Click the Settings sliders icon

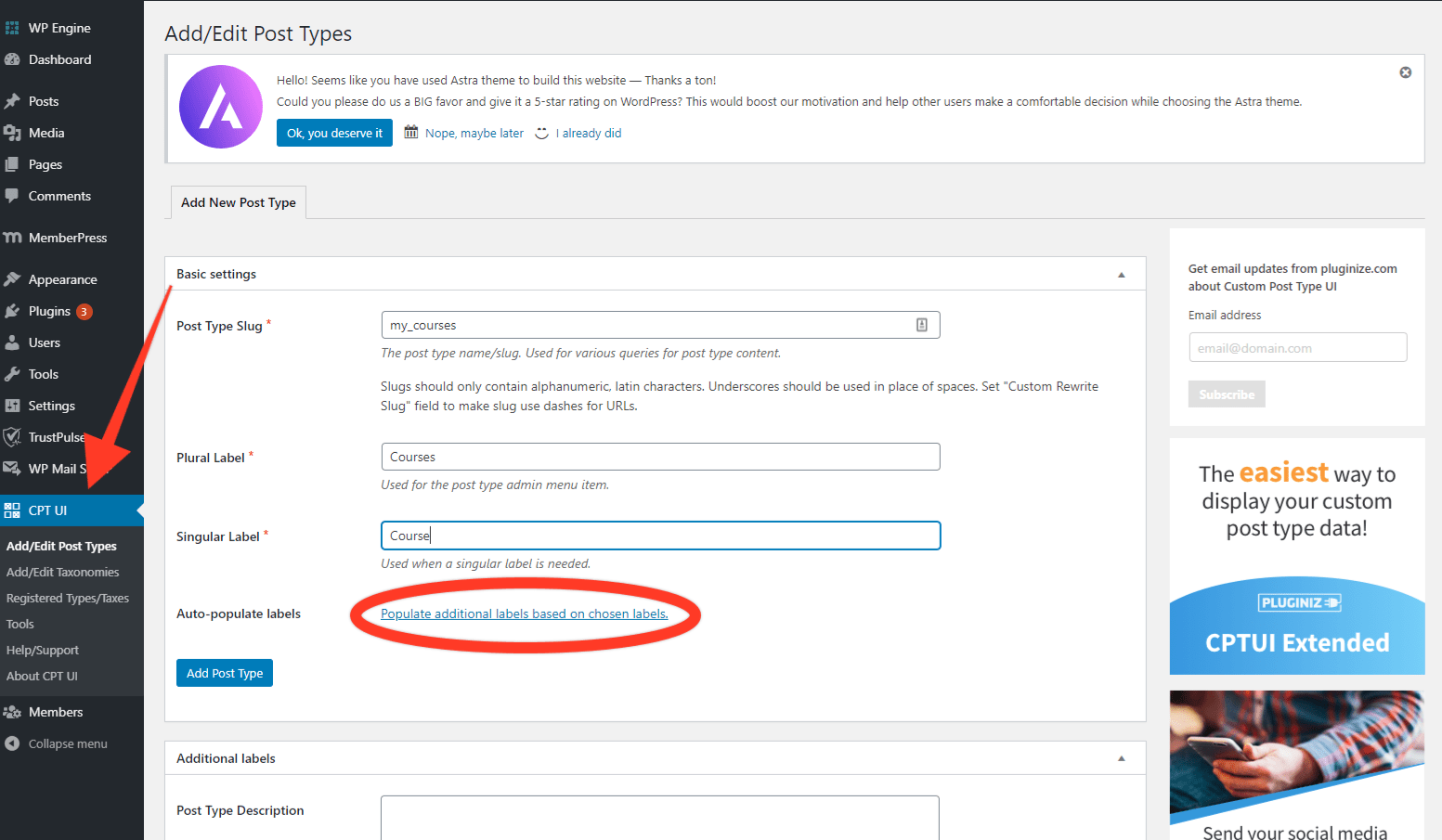coord(12,406)
